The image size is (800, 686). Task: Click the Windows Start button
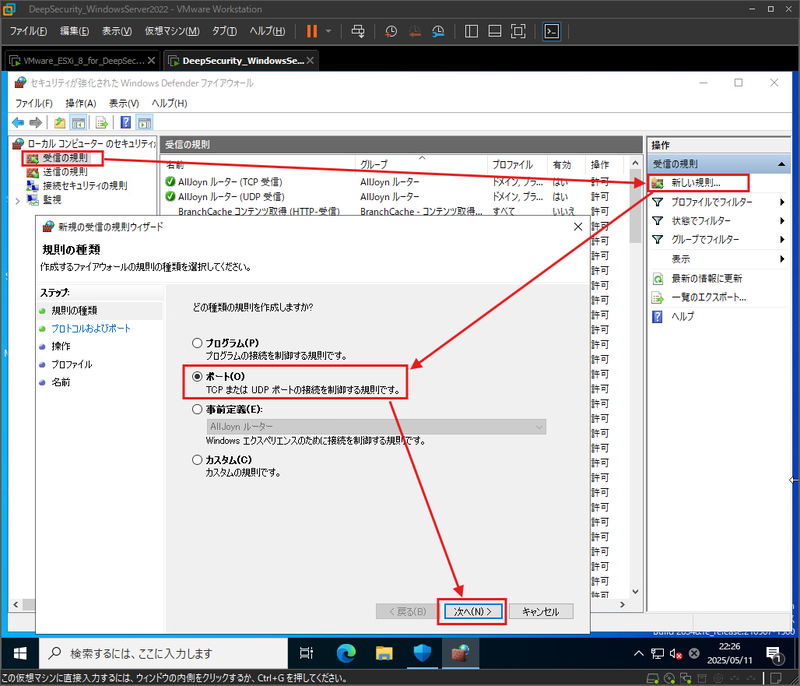pyautogui.click(x=20, y=653)
